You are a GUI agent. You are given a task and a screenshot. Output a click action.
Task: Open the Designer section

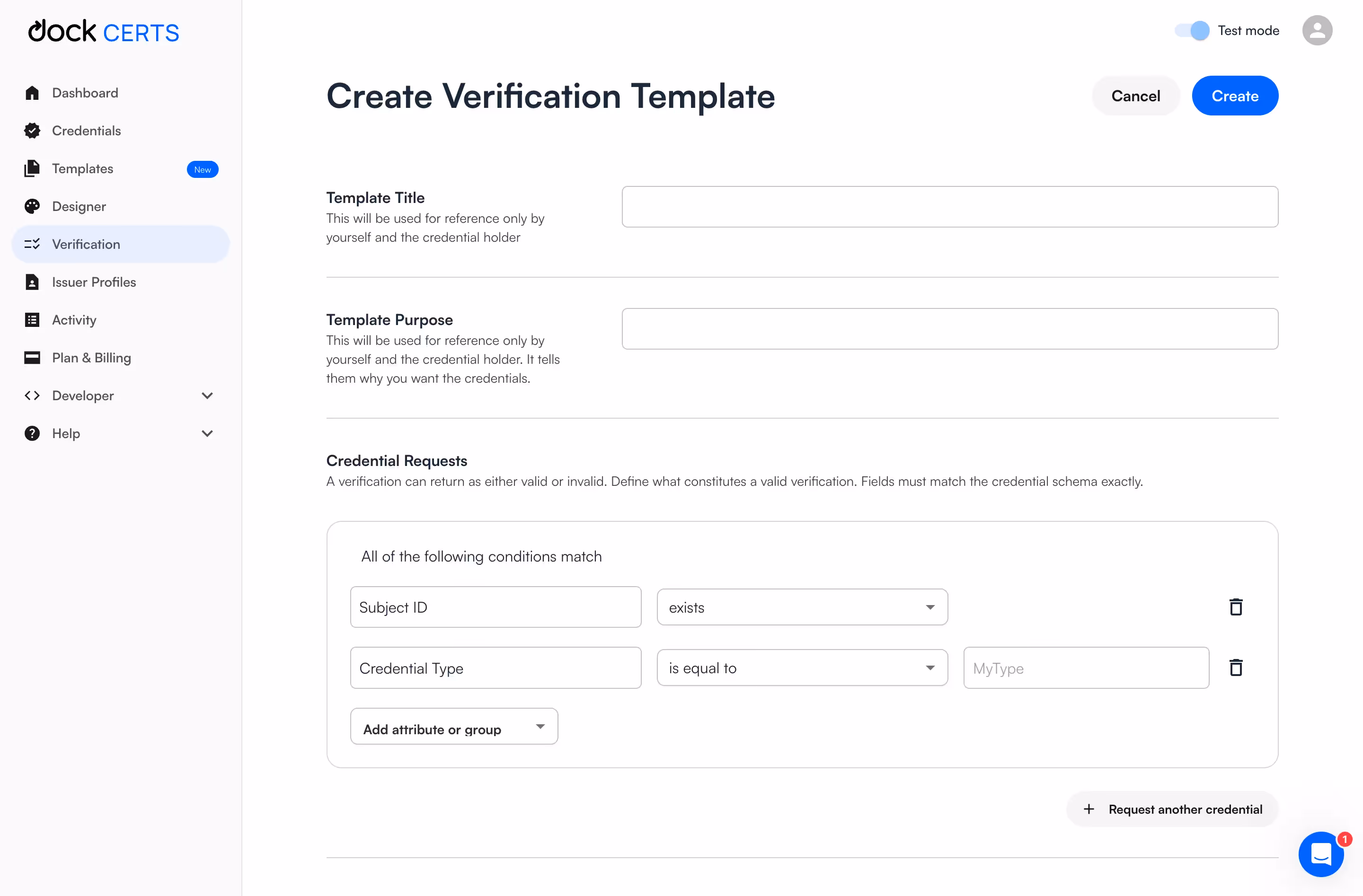tap(79, 206)
